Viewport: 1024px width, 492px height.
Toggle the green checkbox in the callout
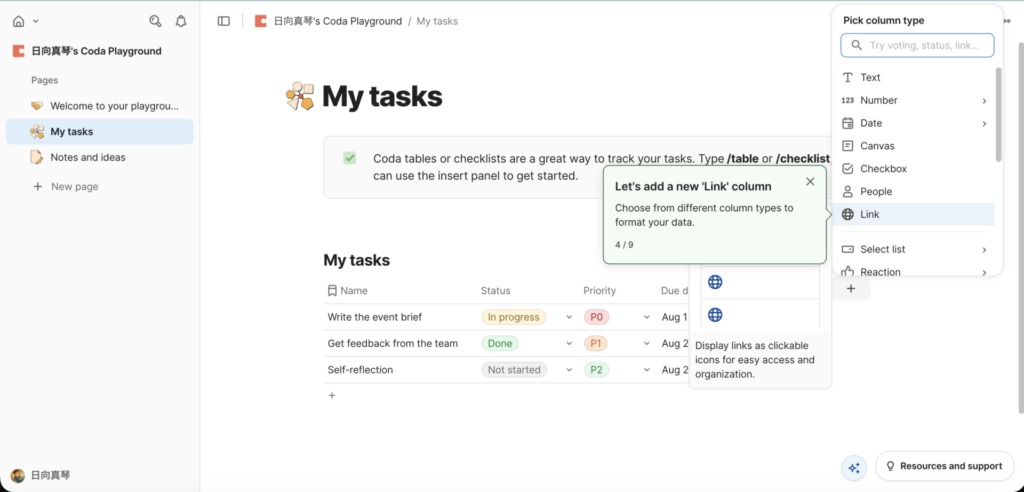point(350,158)
